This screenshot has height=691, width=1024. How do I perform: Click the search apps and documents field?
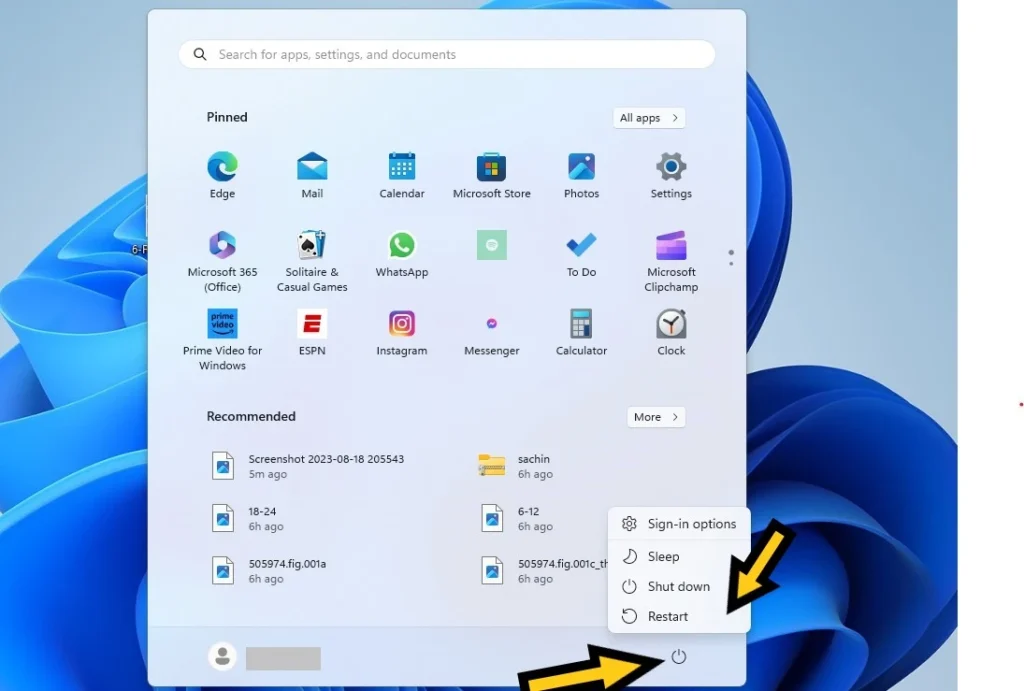447,54
